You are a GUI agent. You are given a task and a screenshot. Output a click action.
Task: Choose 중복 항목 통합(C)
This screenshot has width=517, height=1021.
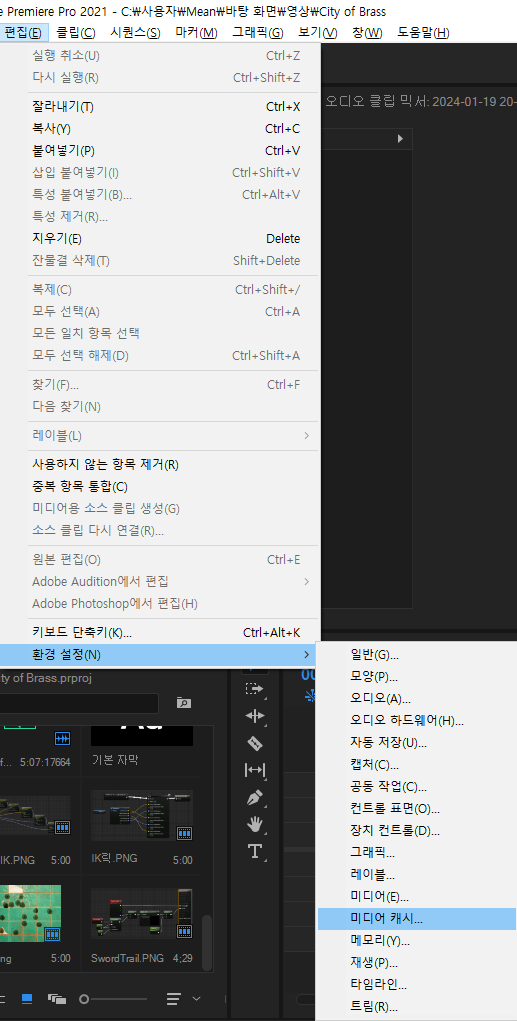point(160,486)
